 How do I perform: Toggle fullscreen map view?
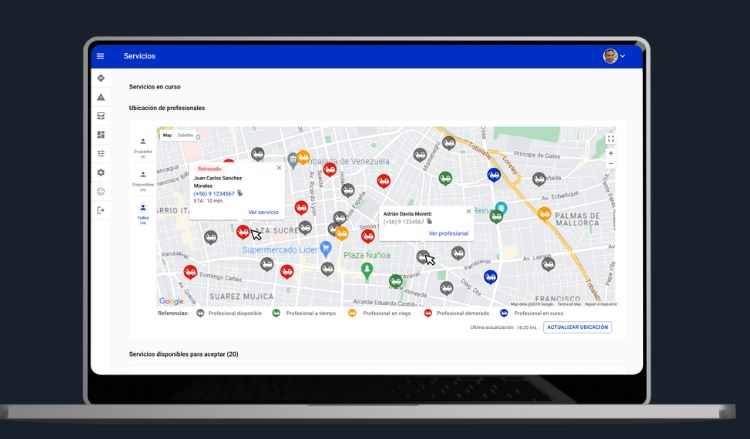click(x=610, y=138)
